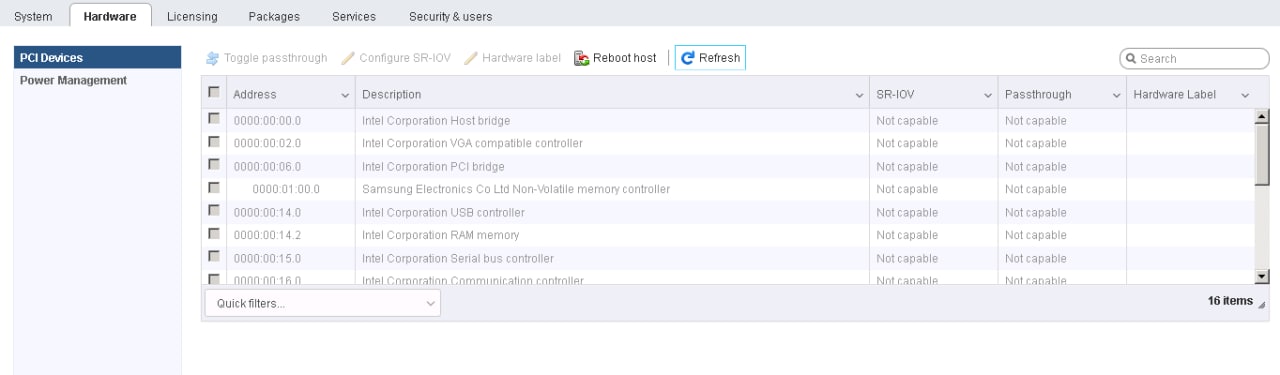Switch to the Licensing tab

click(x=192, y=16)
